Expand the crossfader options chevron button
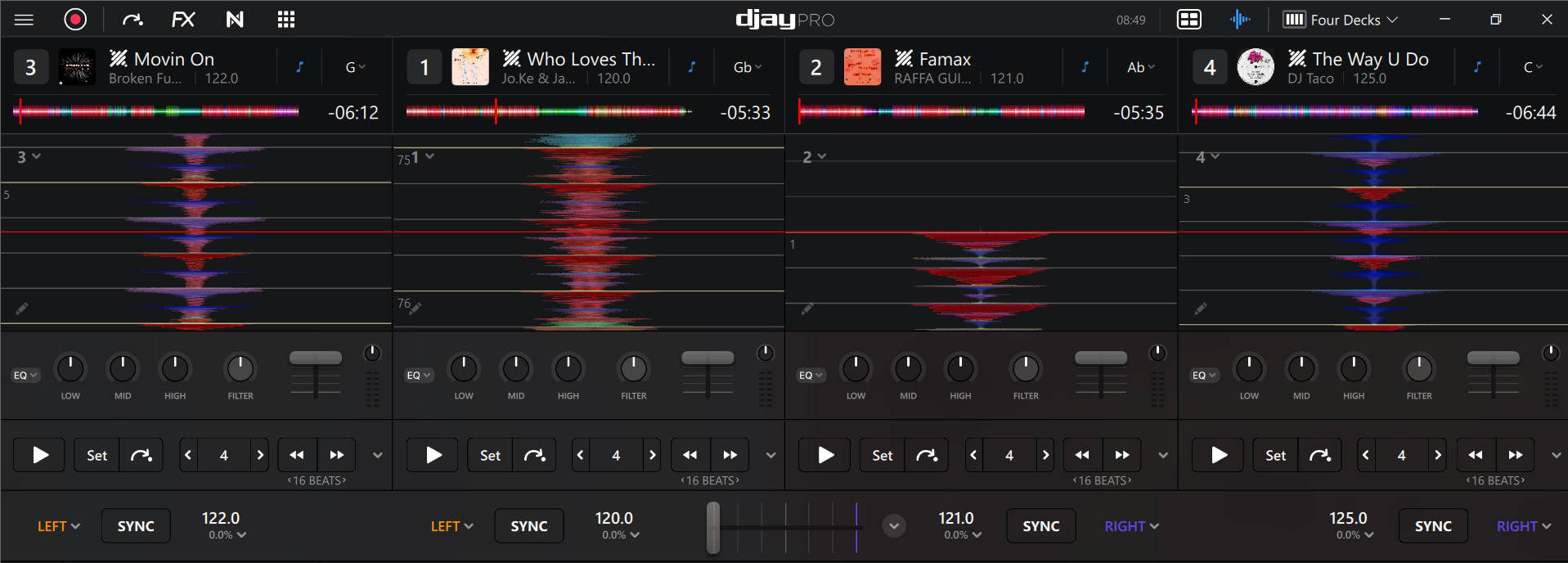This screenshot has height=563, width=1568. click(x=894, y=526)
